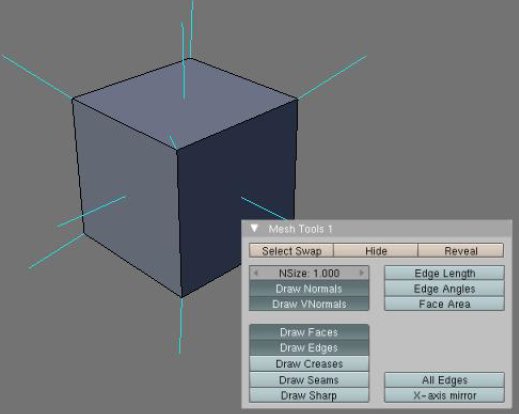Enable All Edges option
The width and height of the screenshot is (519, 414).
(x=444, y=380)
